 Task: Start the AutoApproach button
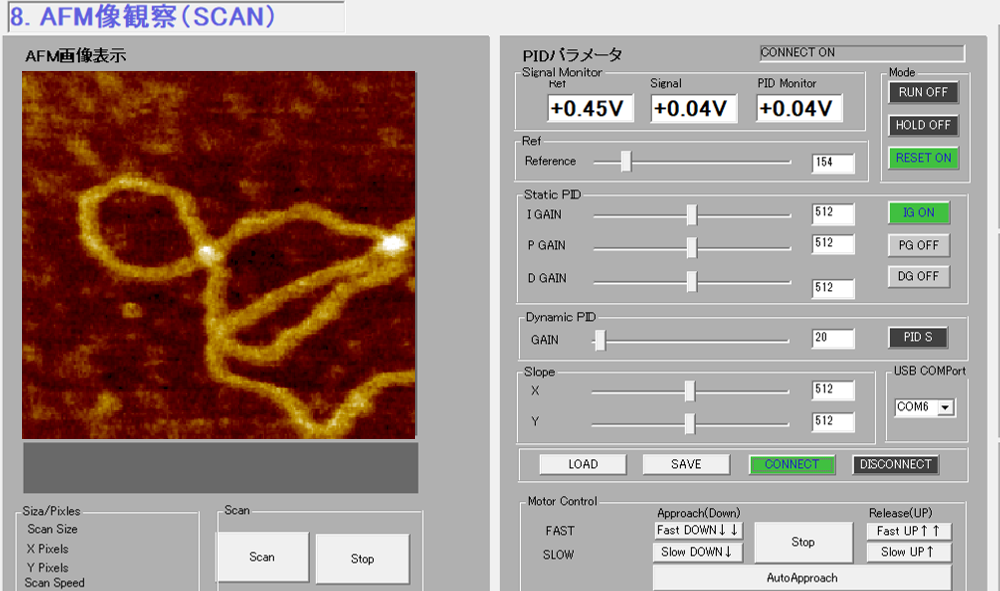click(x=802, y=578)
